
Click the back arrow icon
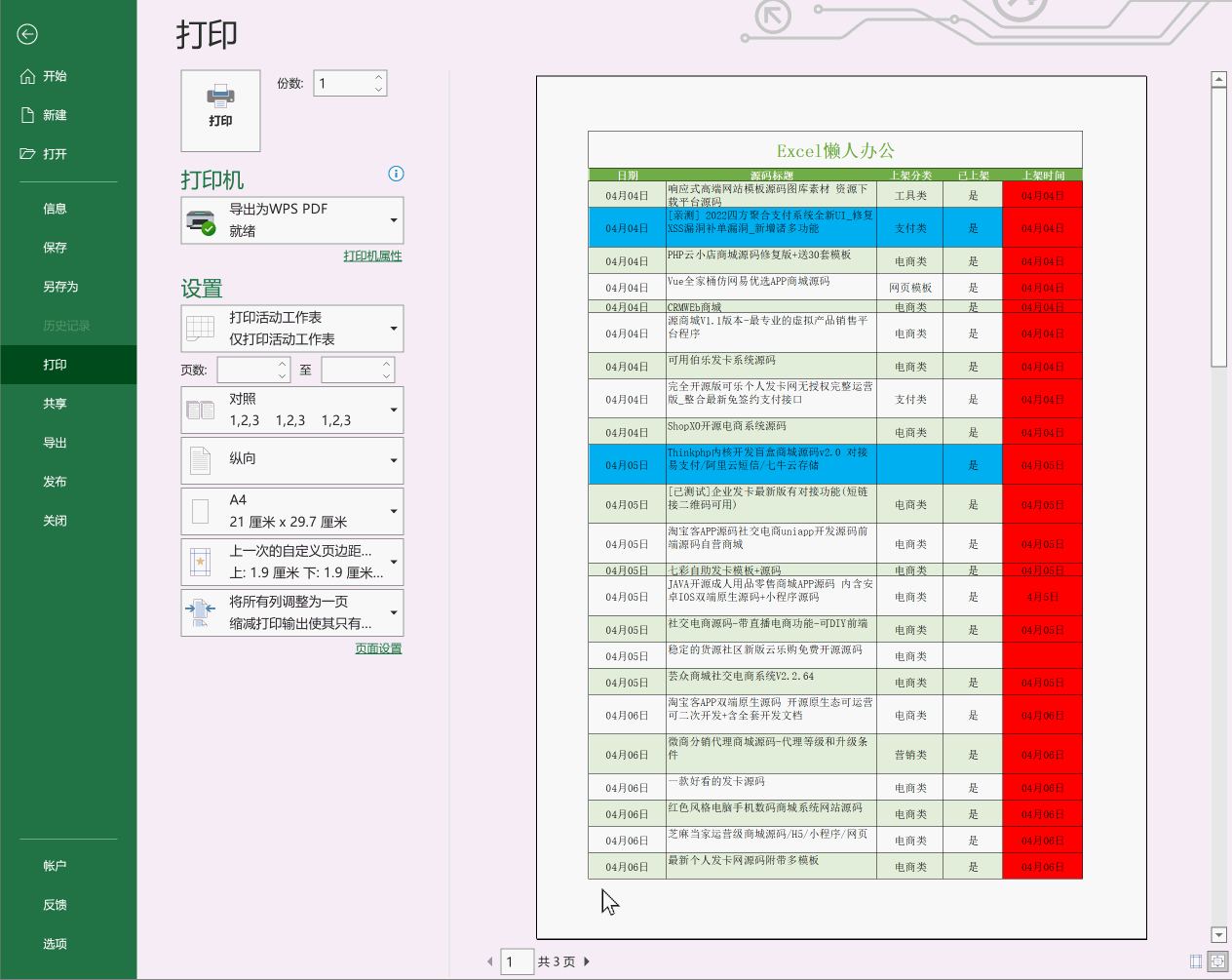(27, 34)
